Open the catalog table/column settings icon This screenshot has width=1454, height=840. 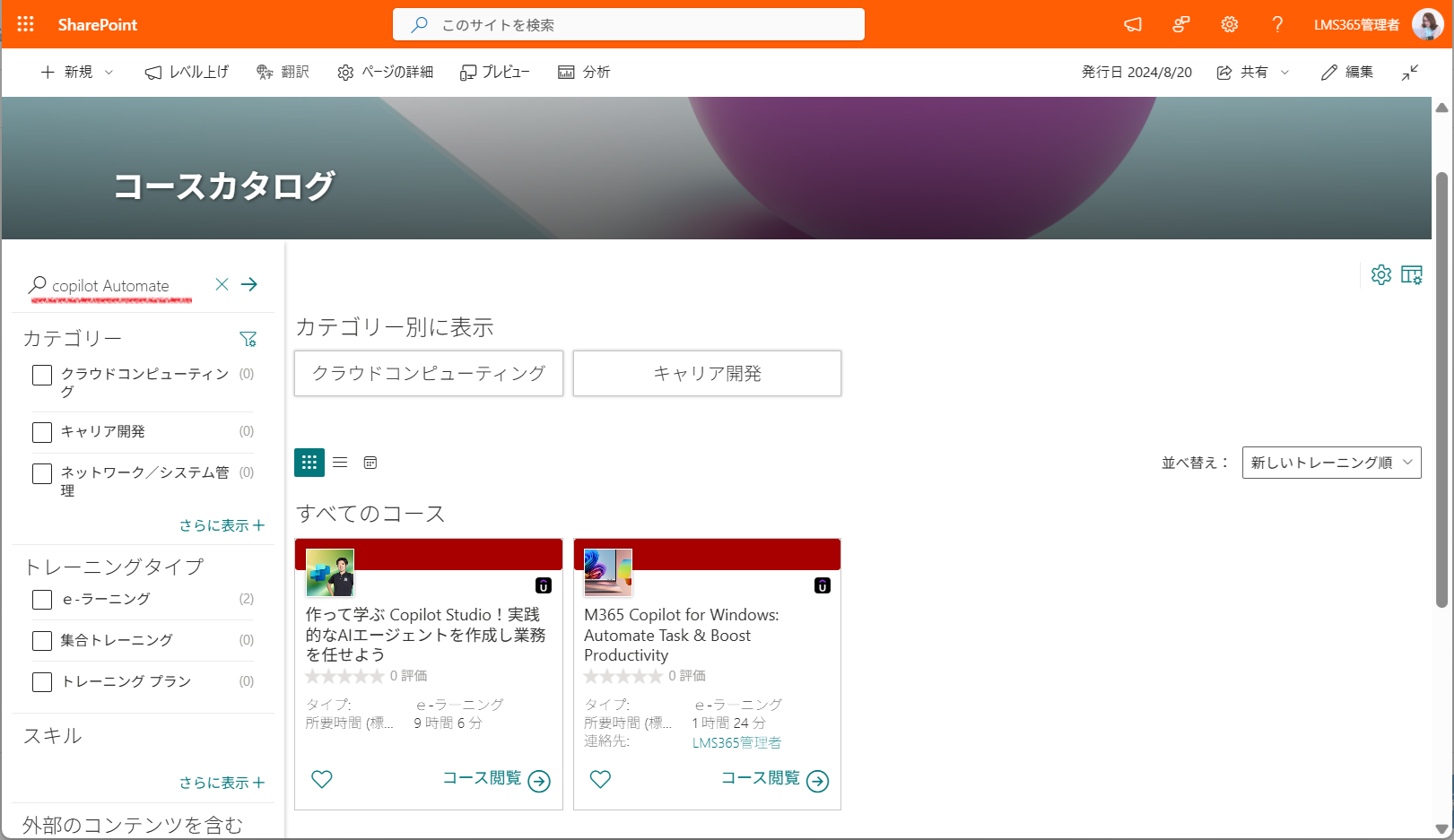tap(1412, 274)
